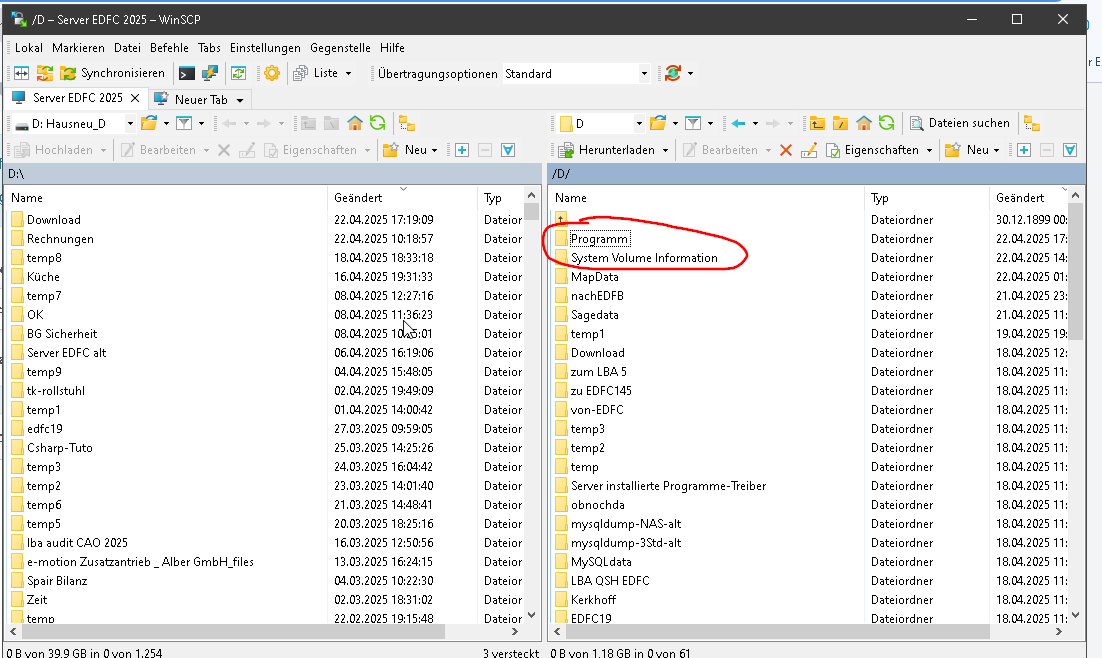Go back in remote panel history
The height and width of the screenshot is (658, 1102).
738,123
